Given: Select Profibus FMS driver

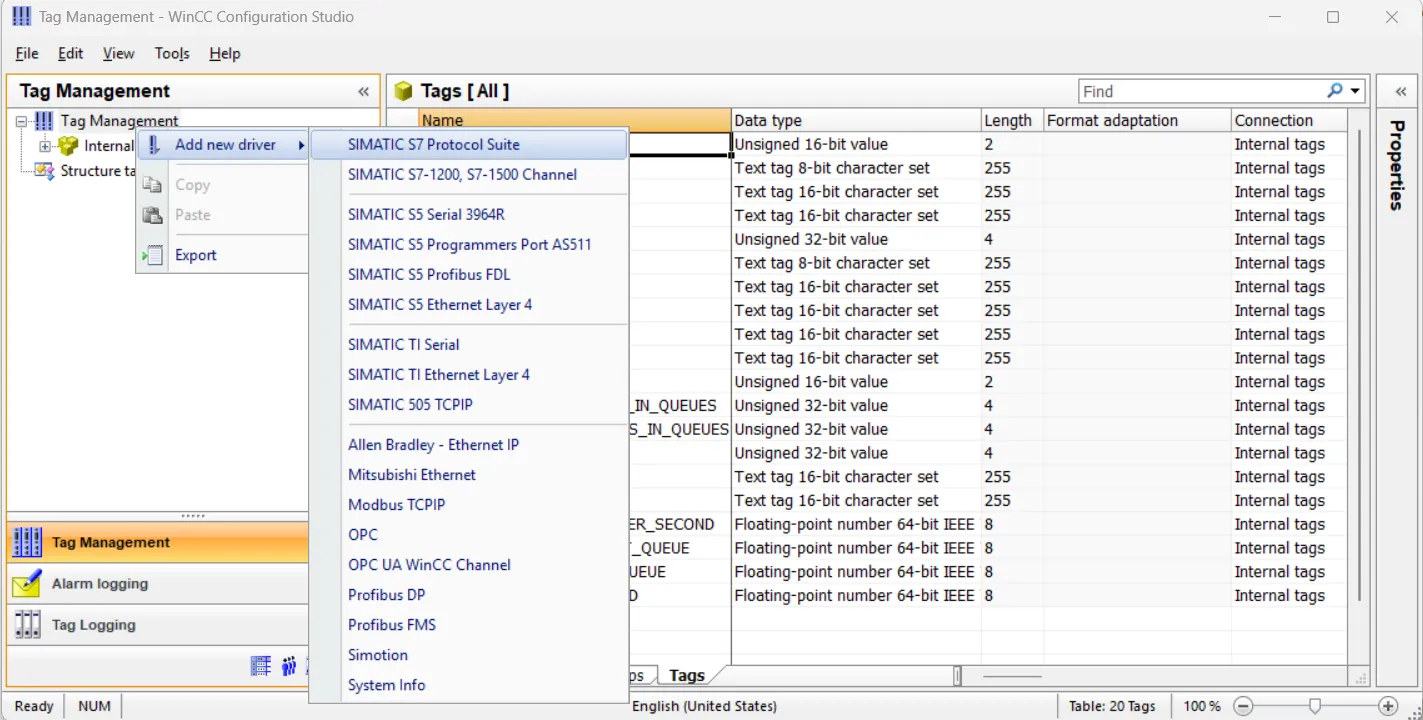Looking at the screenshot, I should [x=469, y=625].
